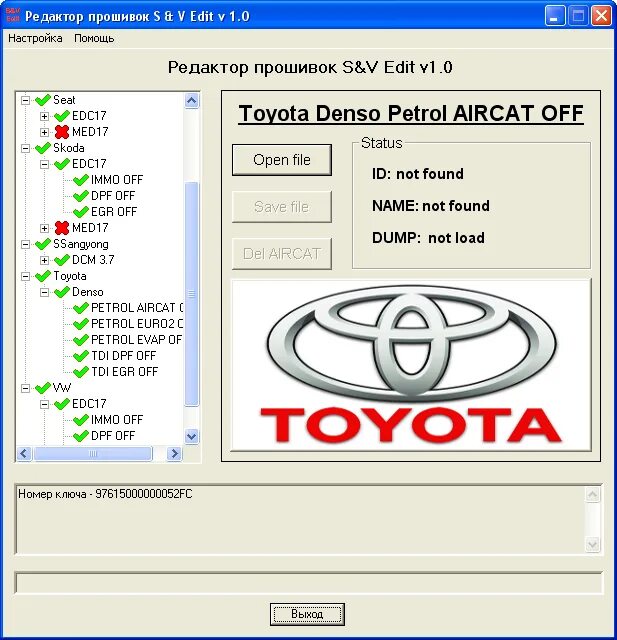Click the tree horizontal scrollbar thumb
The width and height of the screenshot is (617, 640).
[x=93, y=453]
